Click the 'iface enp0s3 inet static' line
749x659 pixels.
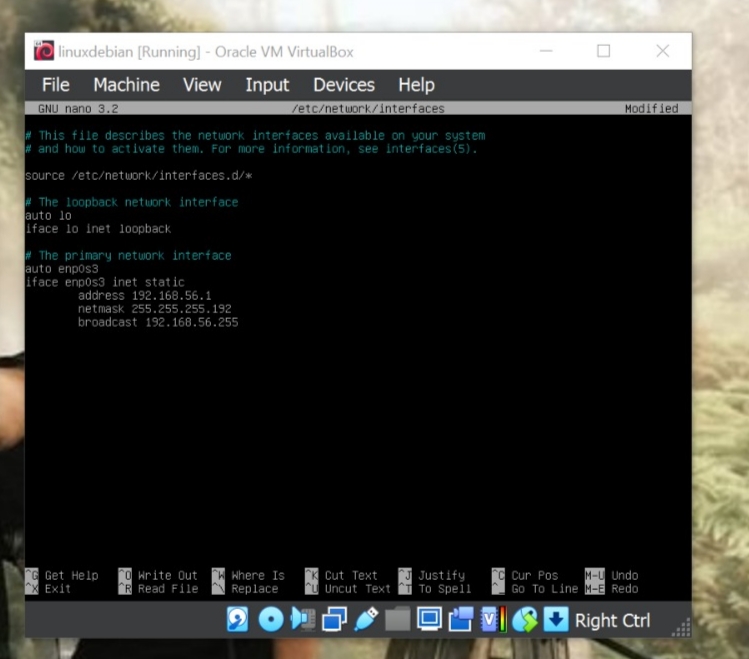pos(105,282)
